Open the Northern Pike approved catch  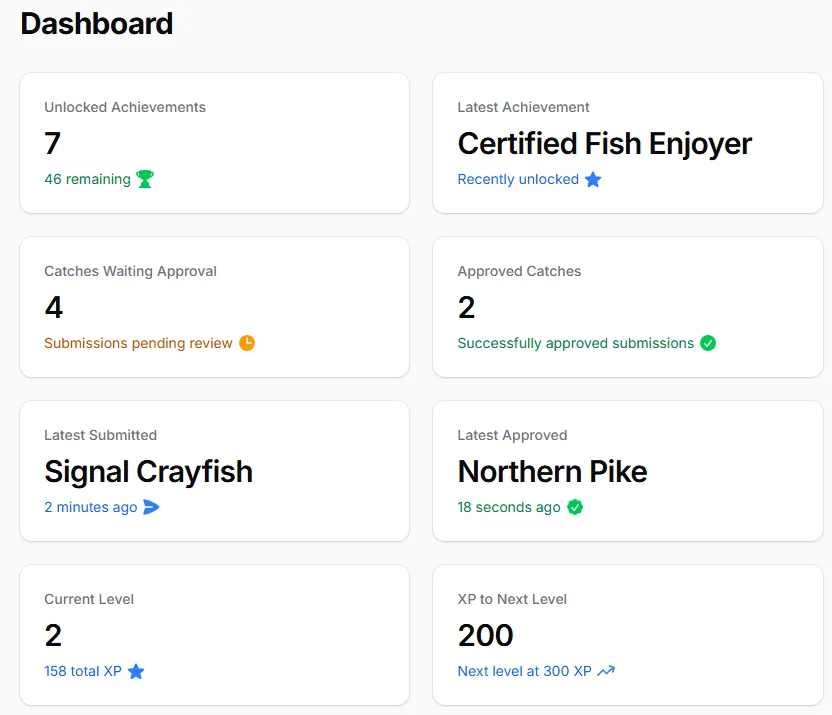pos(552,471)
